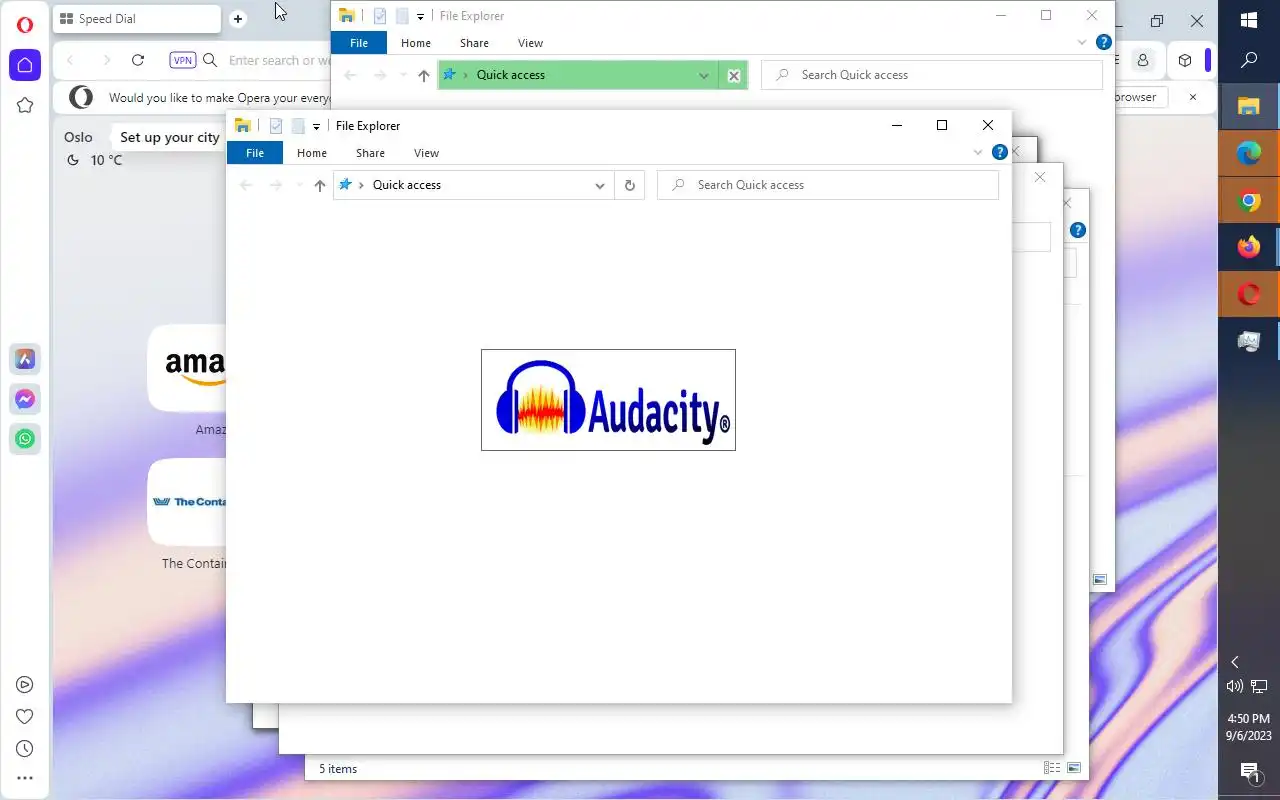Open the View tab in front File Explorer
The width and height of the screenshot is (1280, 800).
tap(427, 153)
